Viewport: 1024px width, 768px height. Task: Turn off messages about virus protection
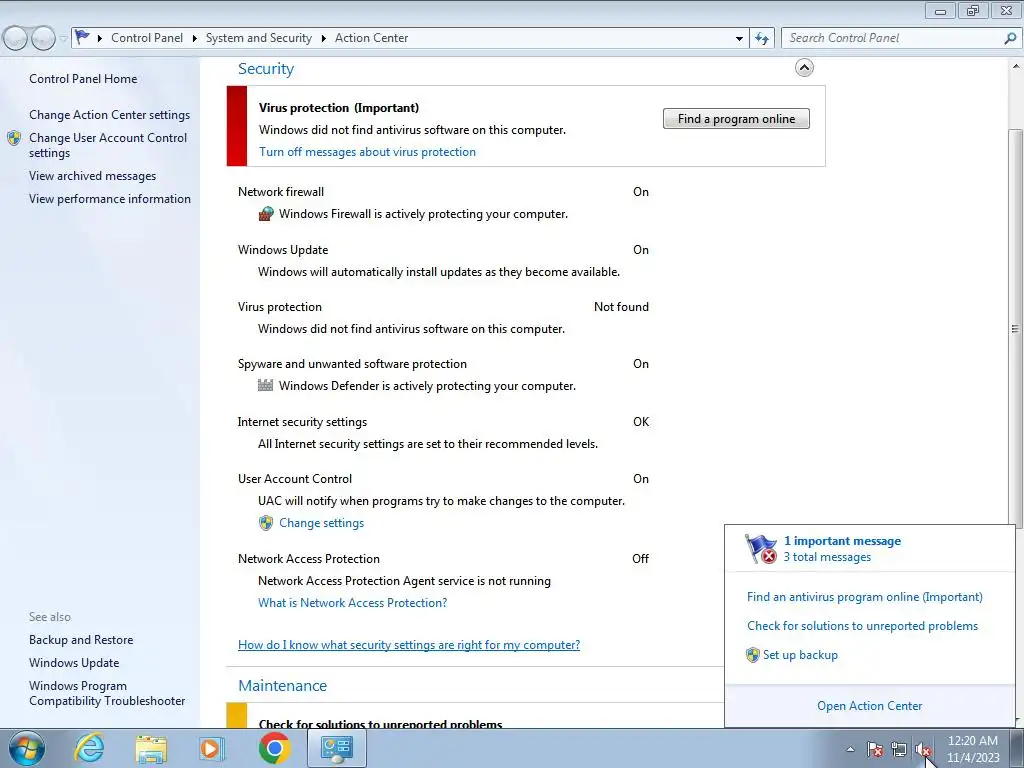coord(367,152)
